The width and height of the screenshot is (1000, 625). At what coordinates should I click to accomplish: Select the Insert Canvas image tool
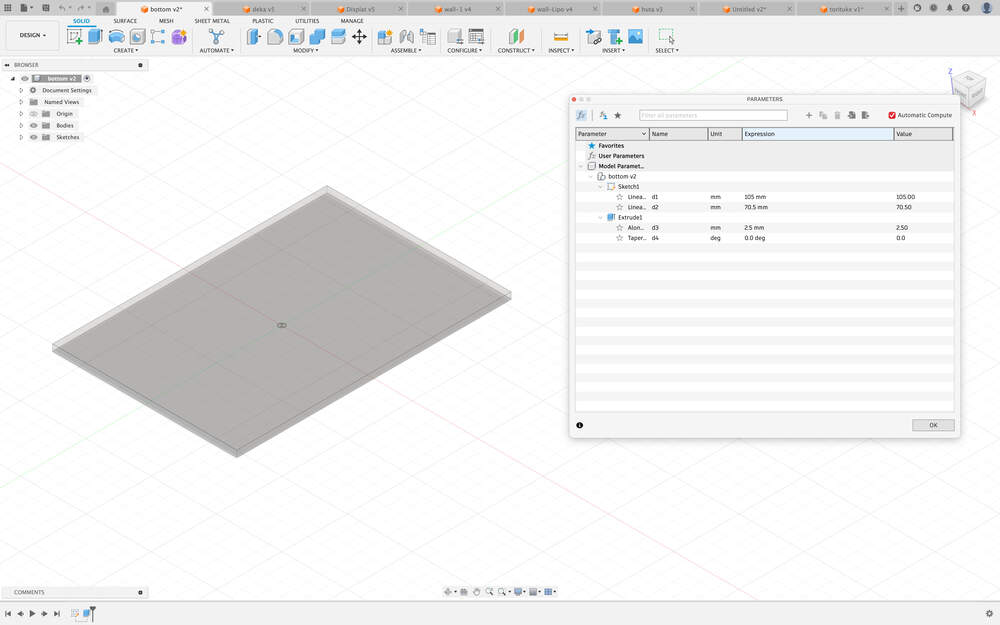point(635,36)
